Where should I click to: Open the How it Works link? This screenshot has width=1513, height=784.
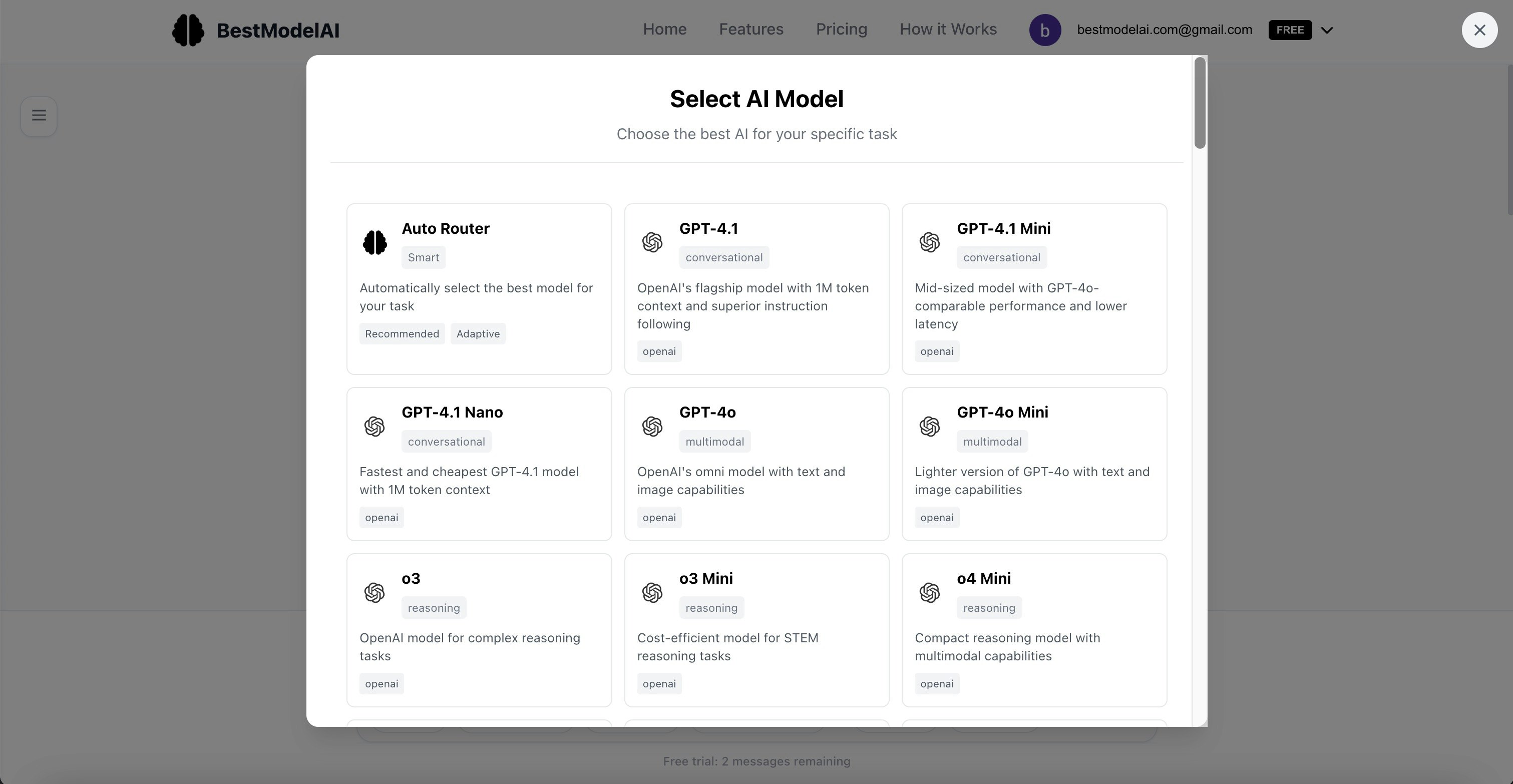coord(948,30)
